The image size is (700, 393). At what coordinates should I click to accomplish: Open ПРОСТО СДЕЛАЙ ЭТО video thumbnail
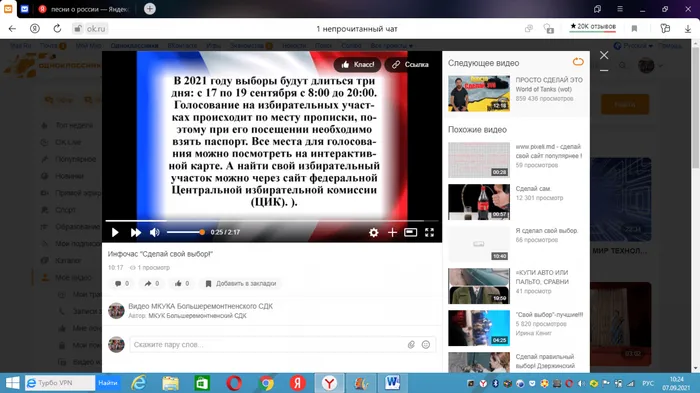tap(479, 93)
